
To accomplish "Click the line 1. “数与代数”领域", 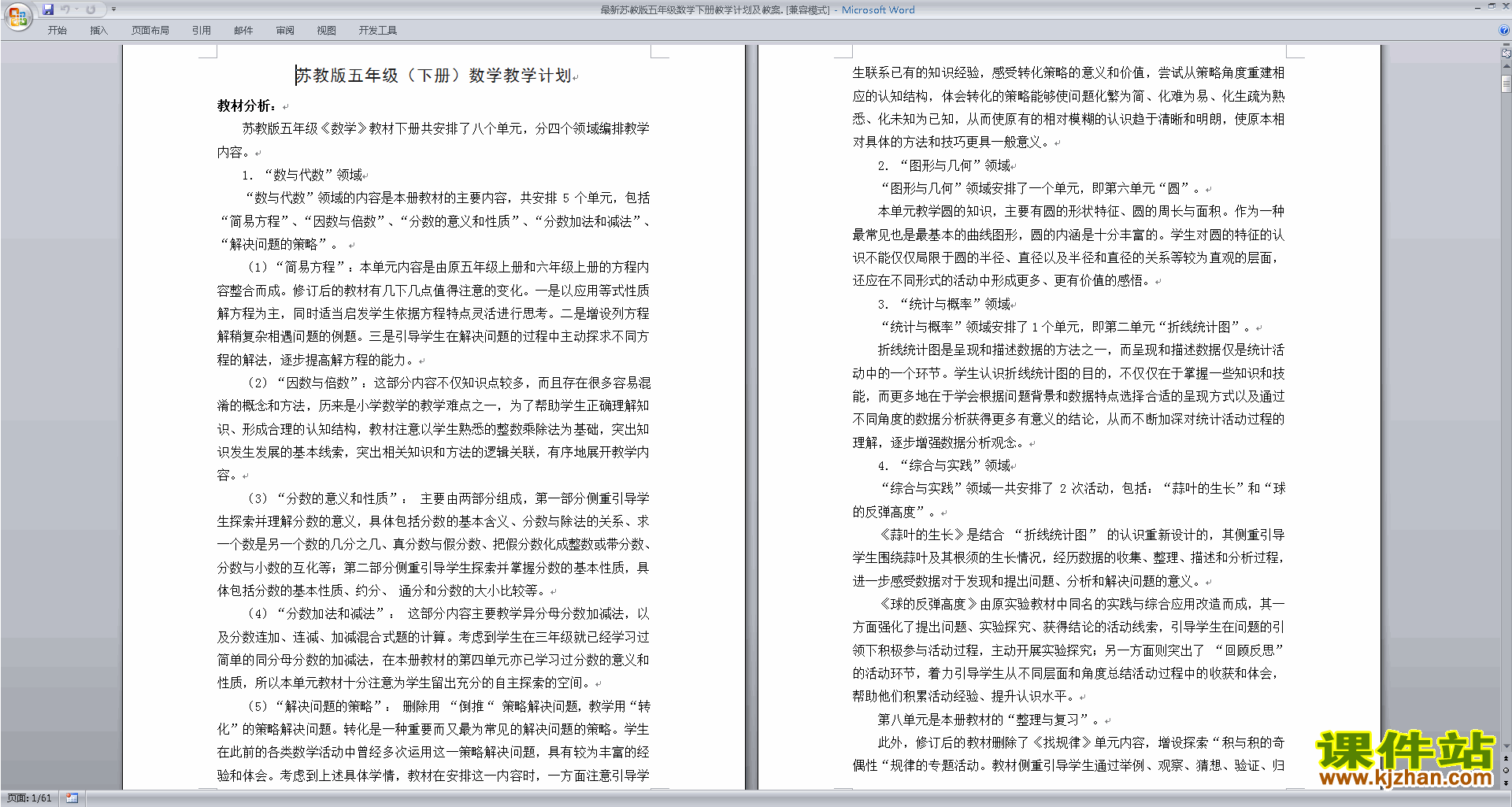I will click(x=302, y=175).
